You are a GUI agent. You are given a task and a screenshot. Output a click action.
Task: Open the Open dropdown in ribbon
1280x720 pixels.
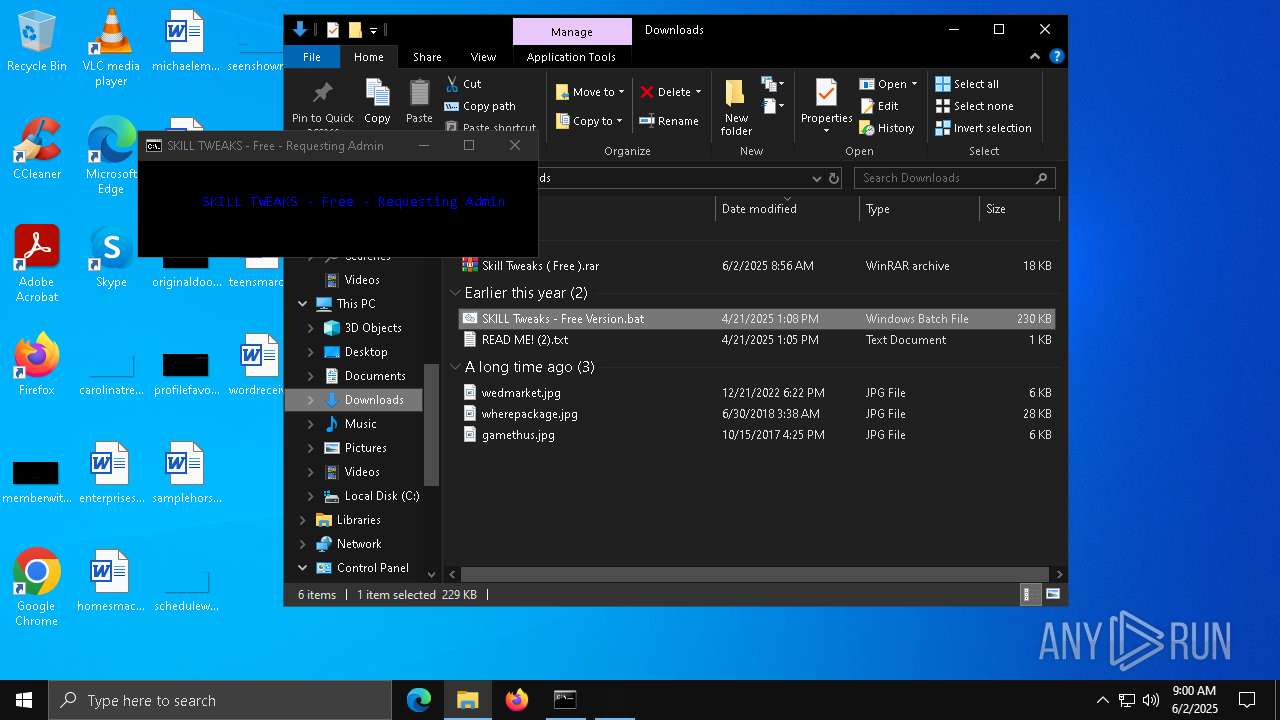(888, 84)
